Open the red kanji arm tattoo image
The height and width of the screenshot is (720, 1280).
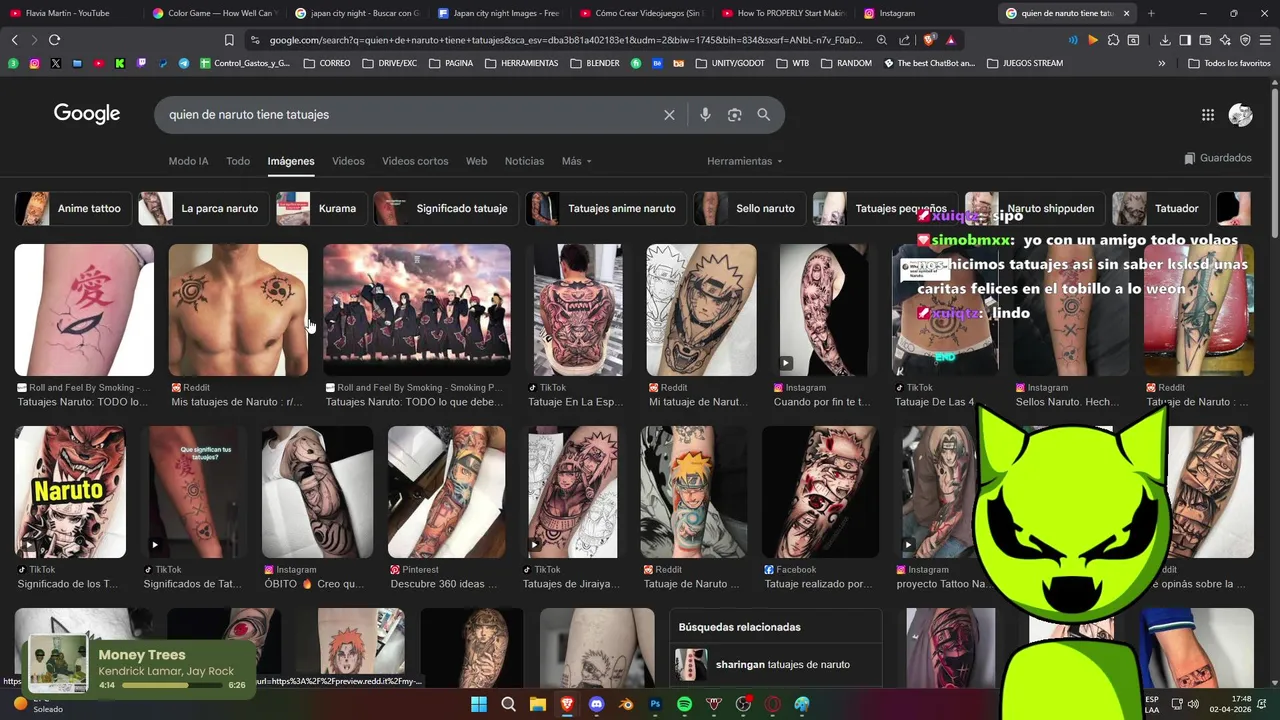coord(84,310)
